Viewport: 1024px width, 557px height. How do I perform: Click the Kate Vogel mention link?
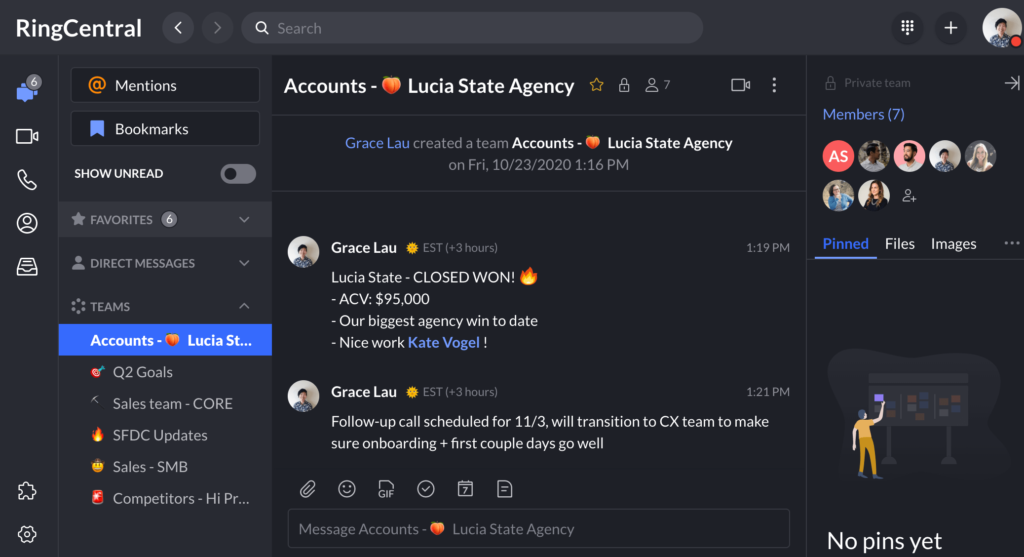(443, 342)
